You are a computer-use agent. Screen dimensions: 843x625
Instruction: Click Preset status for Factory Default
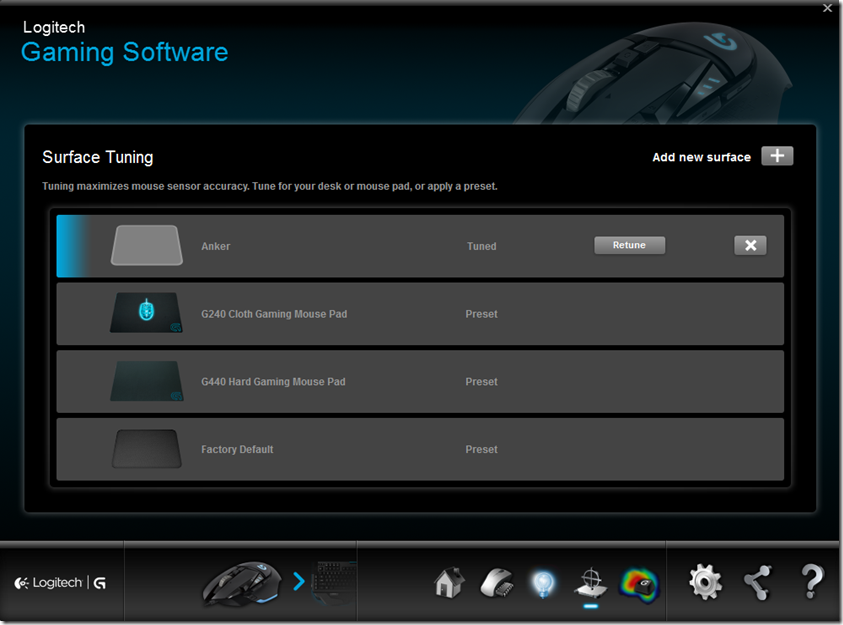point(481,449)
